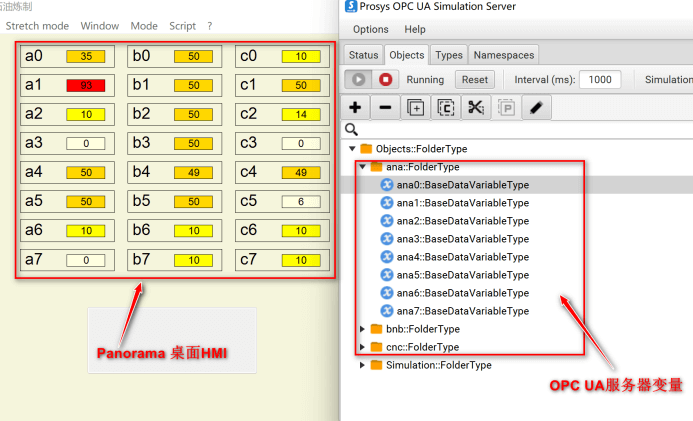
Task: Click the plus icon to add a node
Action: point(355,107)
